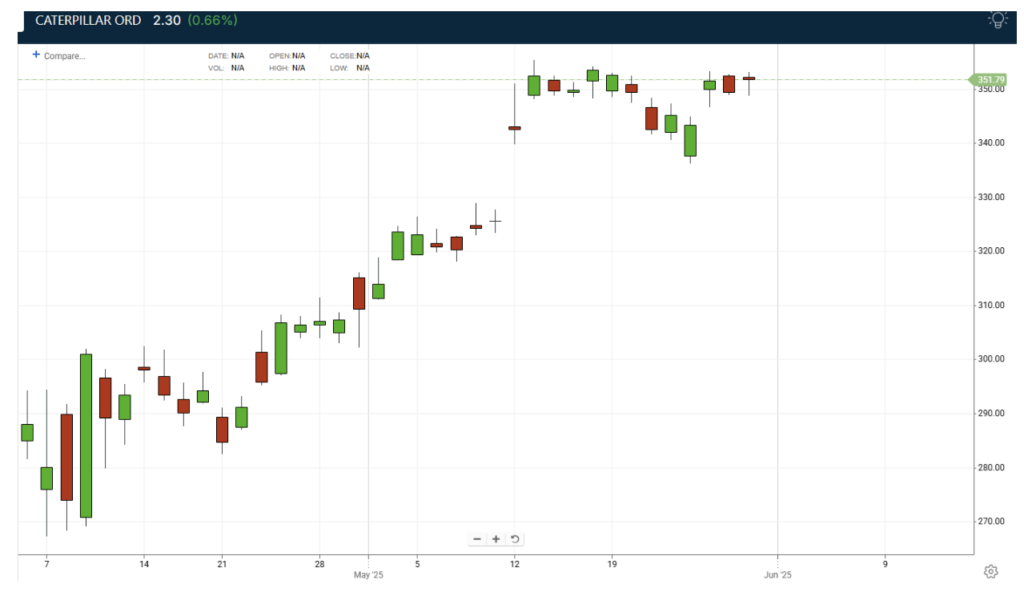Click the date axis label 19
The height and width of the screenshot is (600, 1024).
612,564
